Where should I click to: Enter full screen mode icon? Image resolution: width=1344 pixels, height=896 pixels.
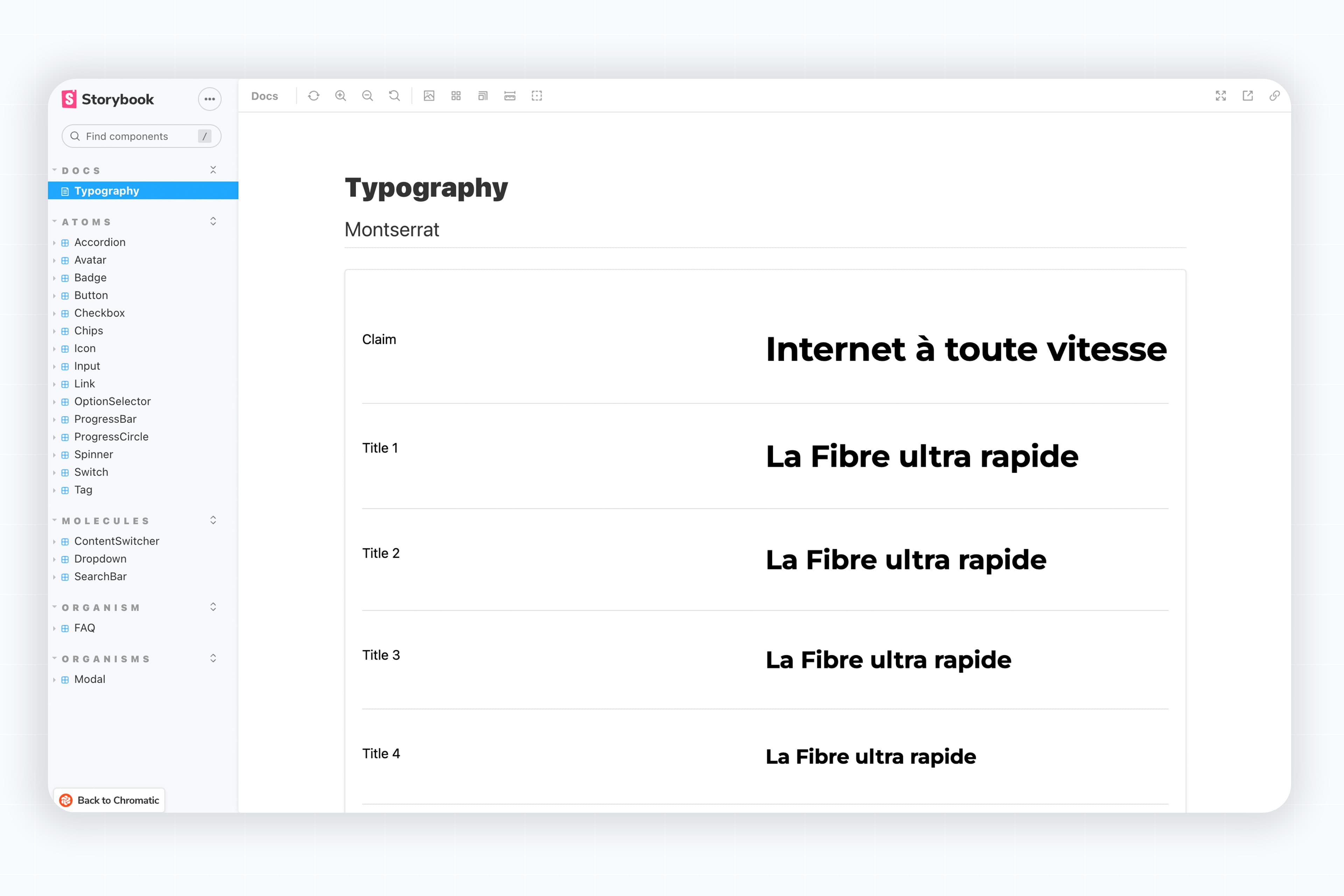point(1220,96)
